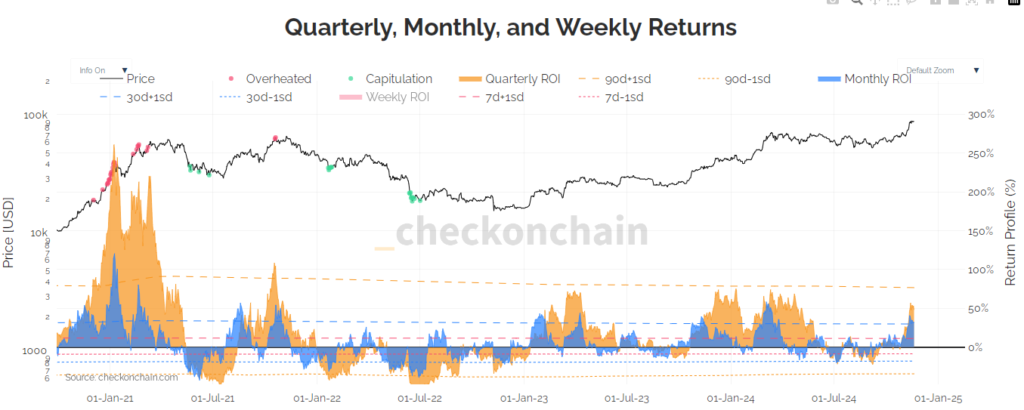Open the Default Zoom dropdown
Viewport: 1024px width, 410px height.
940,71
